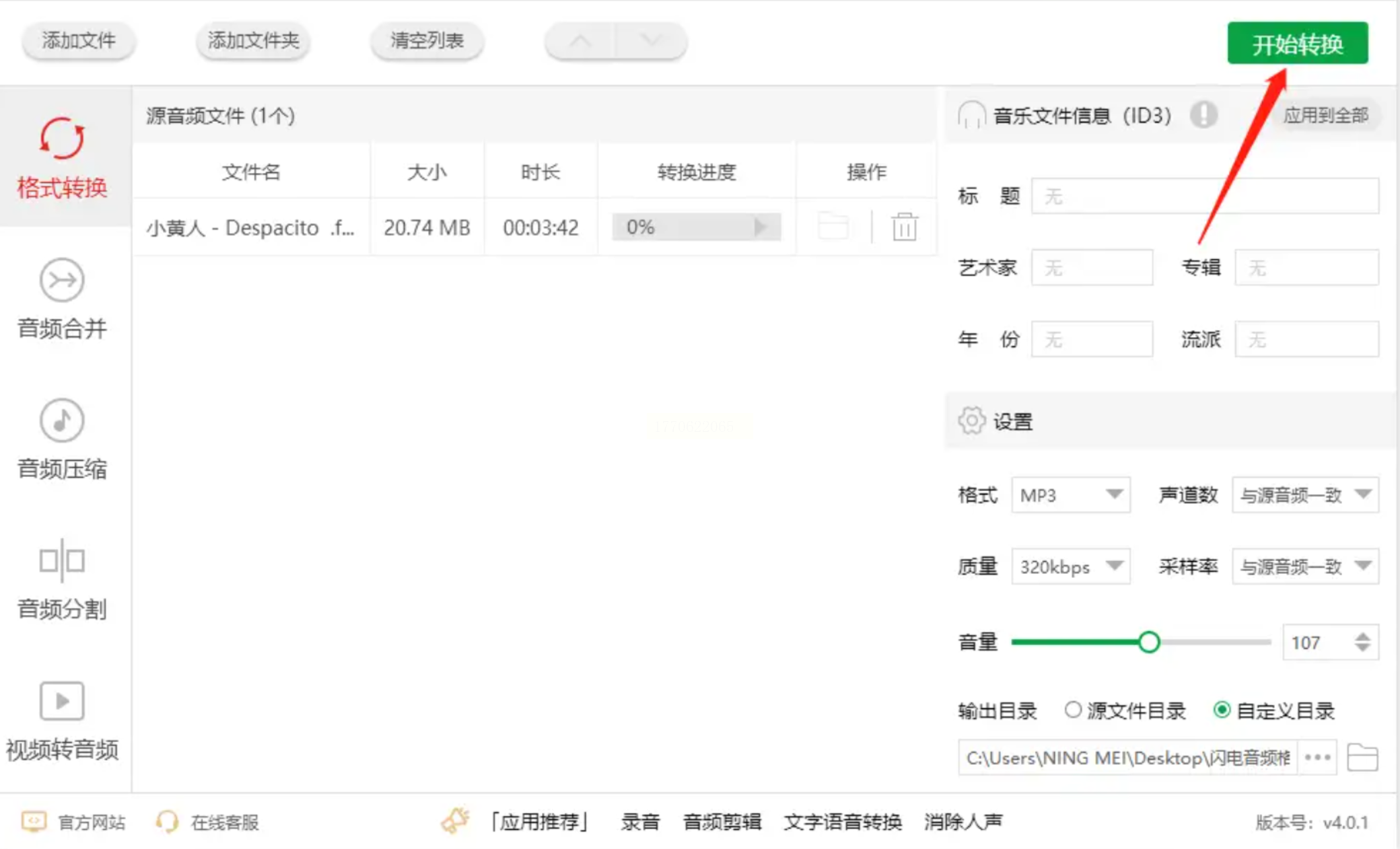Open the 音频分割 split tool icon
1400x849 pixels.
pyautogui.click(x=62, y=560)
